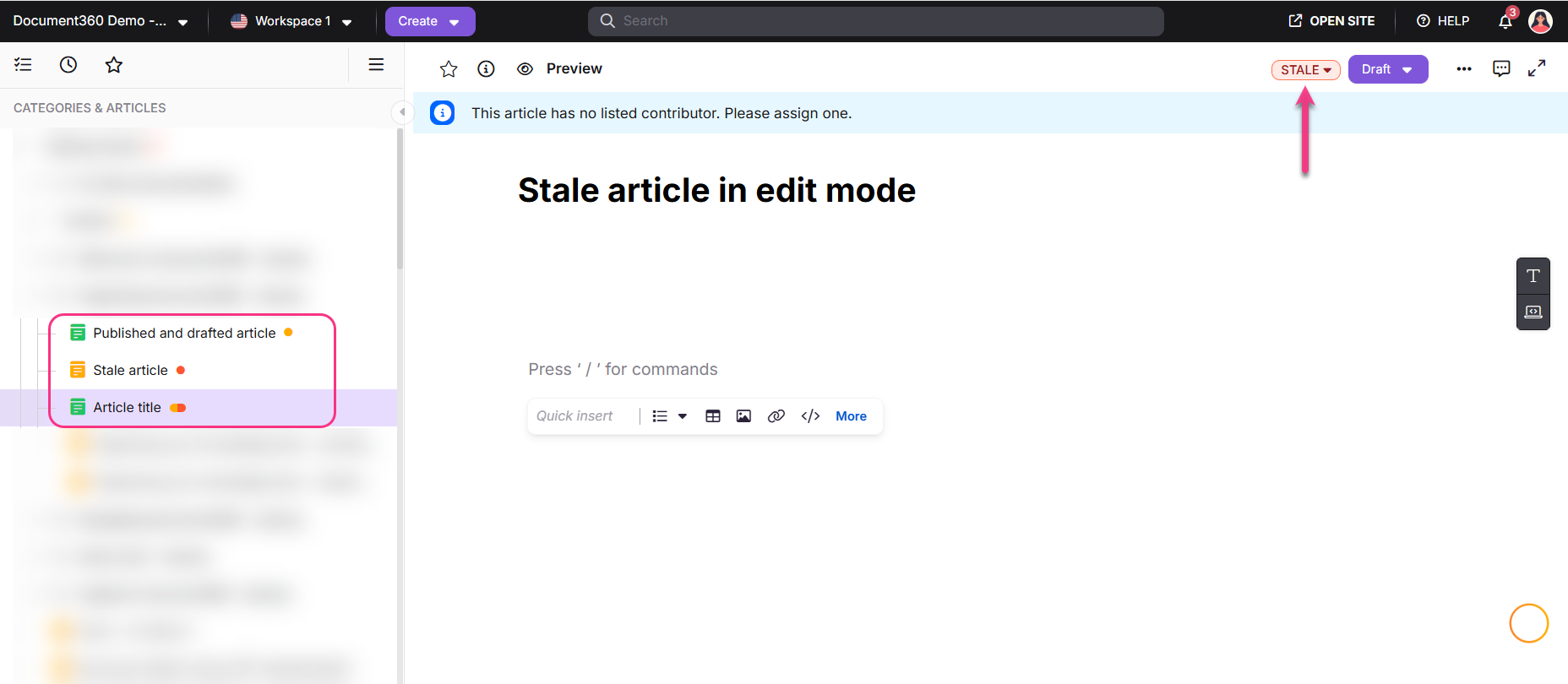The height and width of the screenshot is (684, 1568).
Task: Open the list type dropdown arrow
Action: pos(683,416)
